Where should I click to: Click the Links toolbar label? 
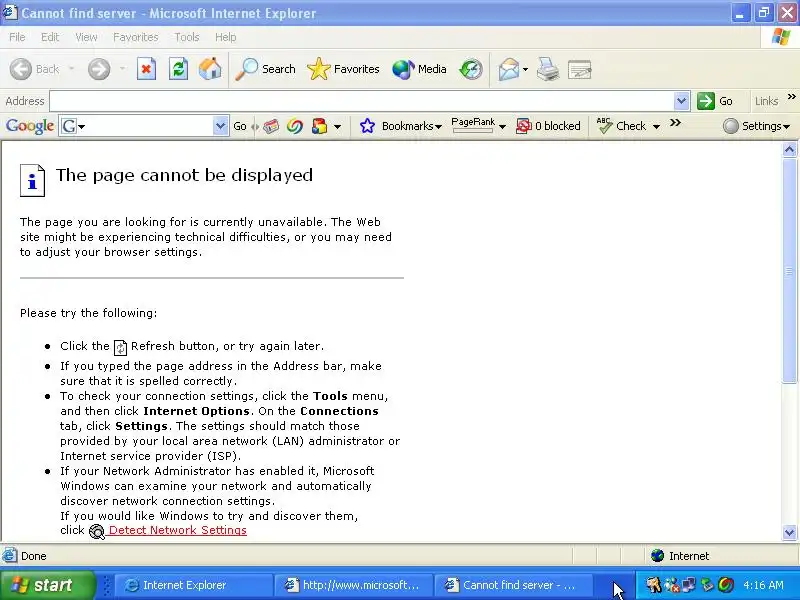766,101
